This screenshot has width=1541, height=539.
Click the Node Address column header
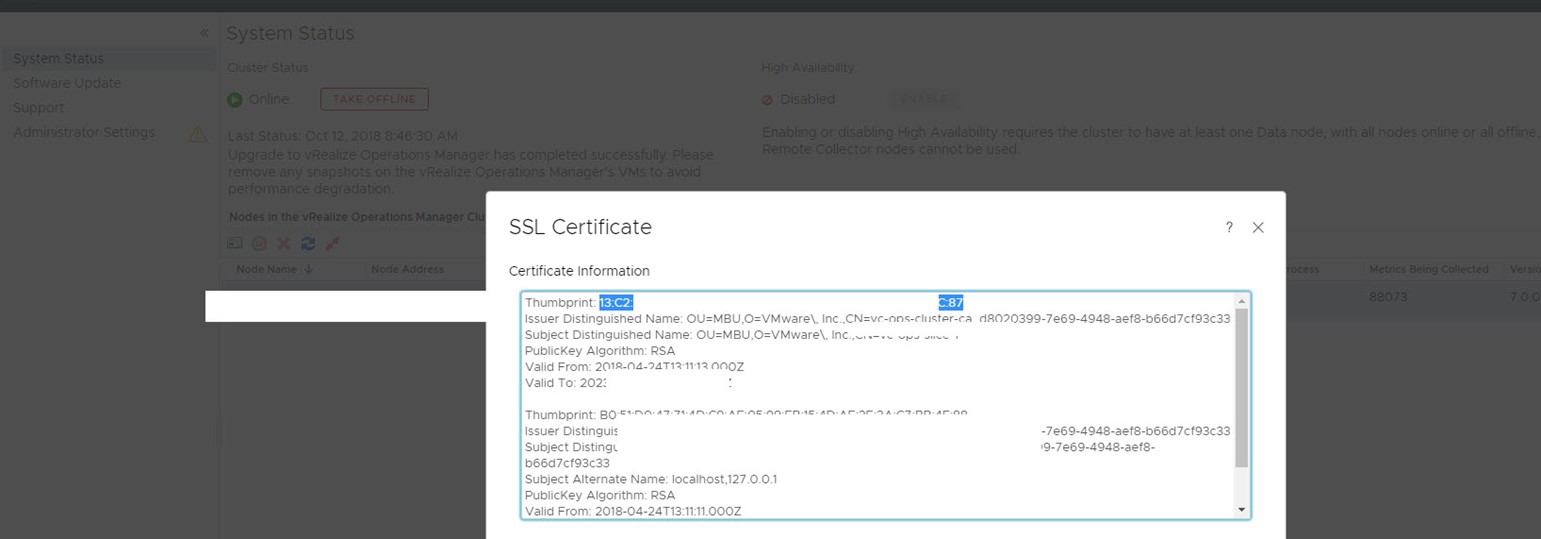click(x=407, y=269)
